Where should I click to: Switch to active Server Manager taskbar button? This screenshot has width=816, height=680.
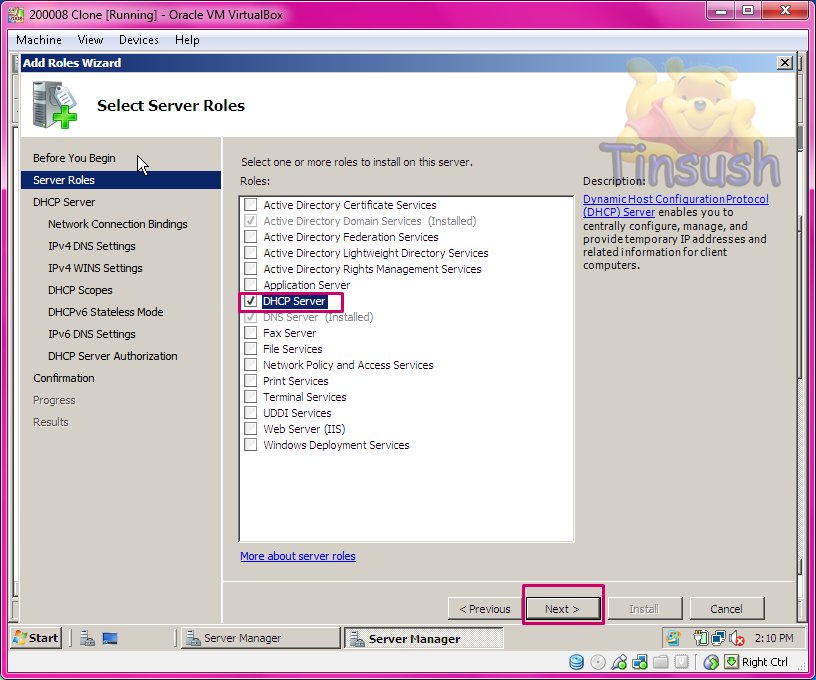[424, 638]
